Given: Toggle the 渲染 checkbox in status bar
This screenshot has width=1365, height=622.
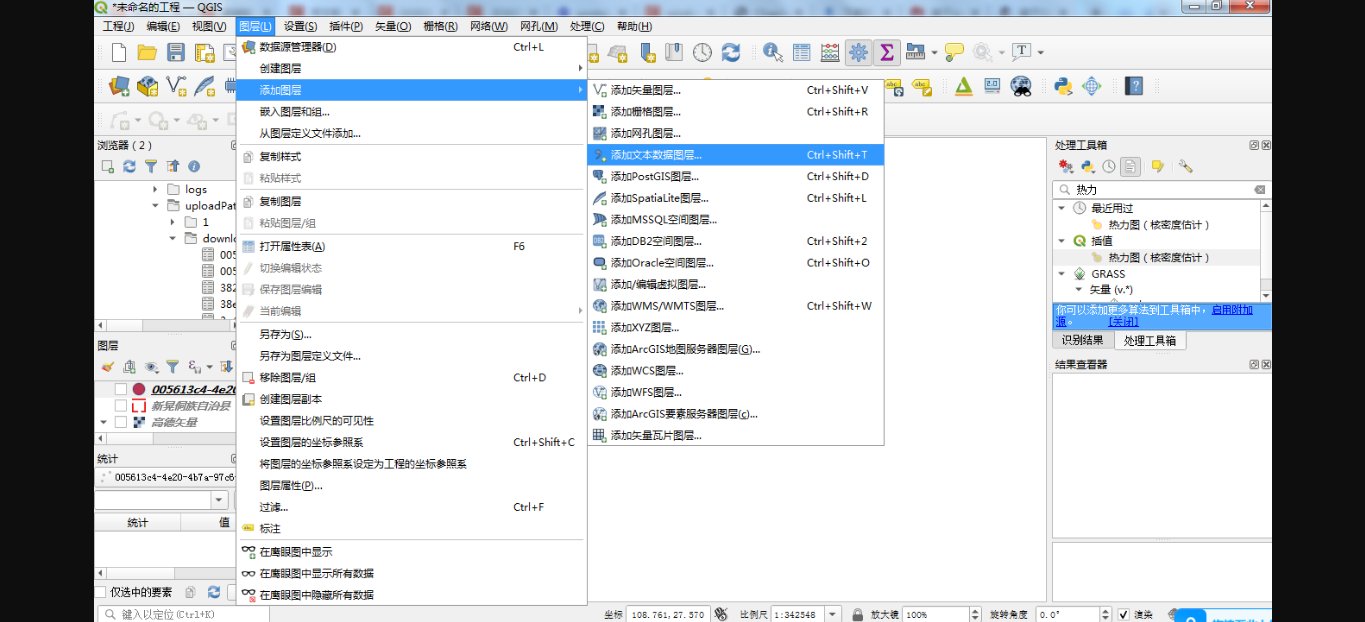Looking at the screenshot, I should click(x=1125, y=615).
